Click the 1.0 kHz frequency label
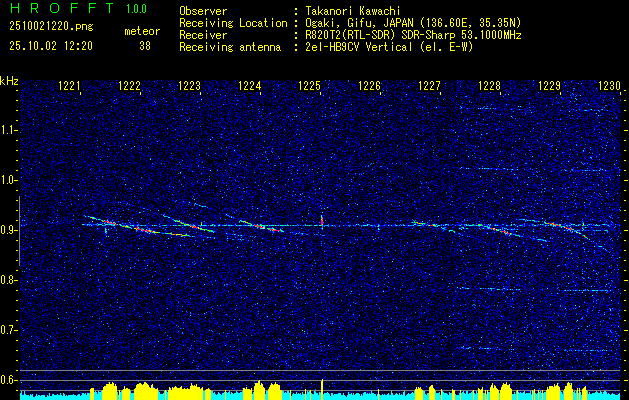 coord(8,180)
